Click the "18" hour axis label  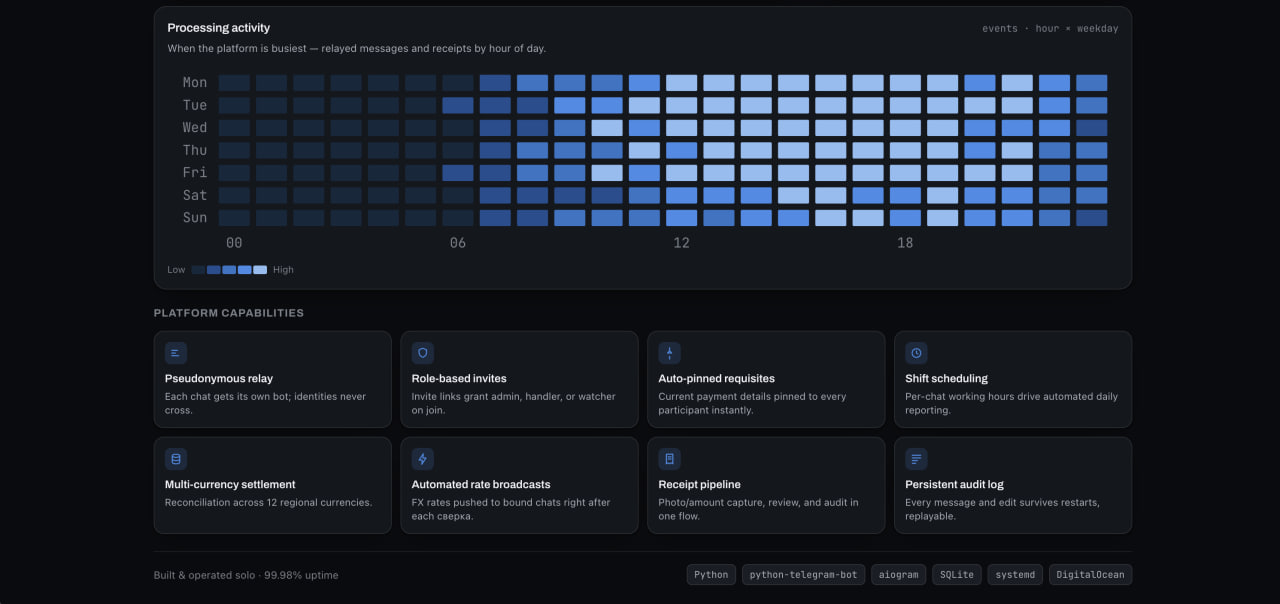(x=905, y=243)
